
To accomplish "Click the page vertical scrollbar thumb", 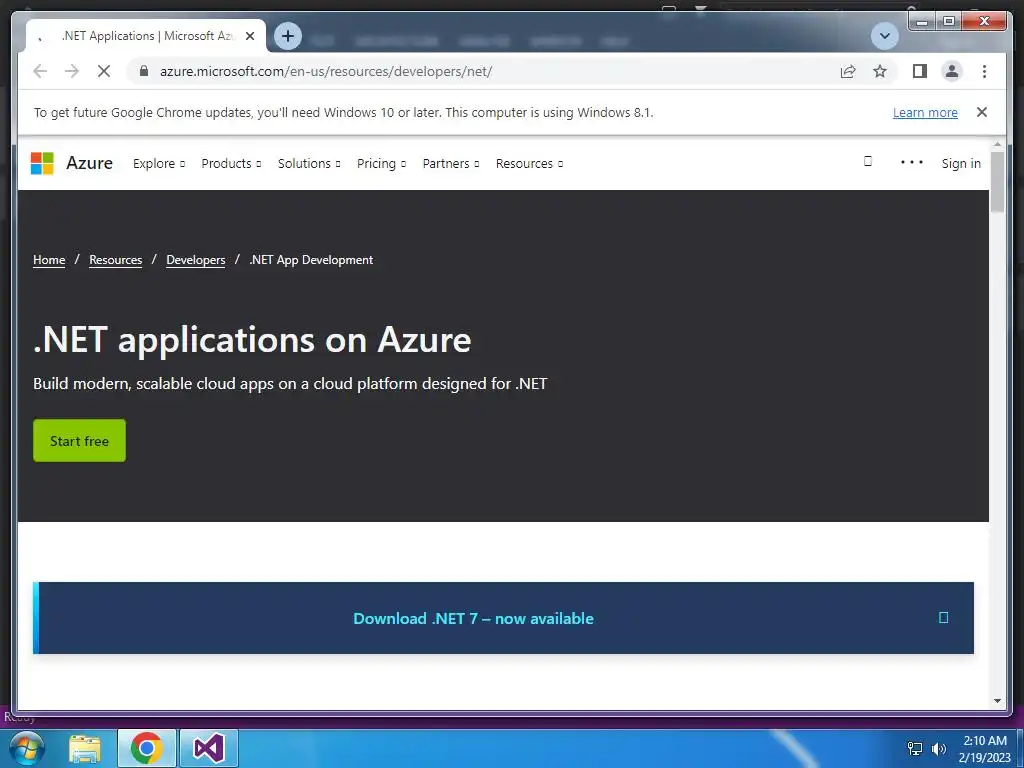I will click(x=997, y=182).
